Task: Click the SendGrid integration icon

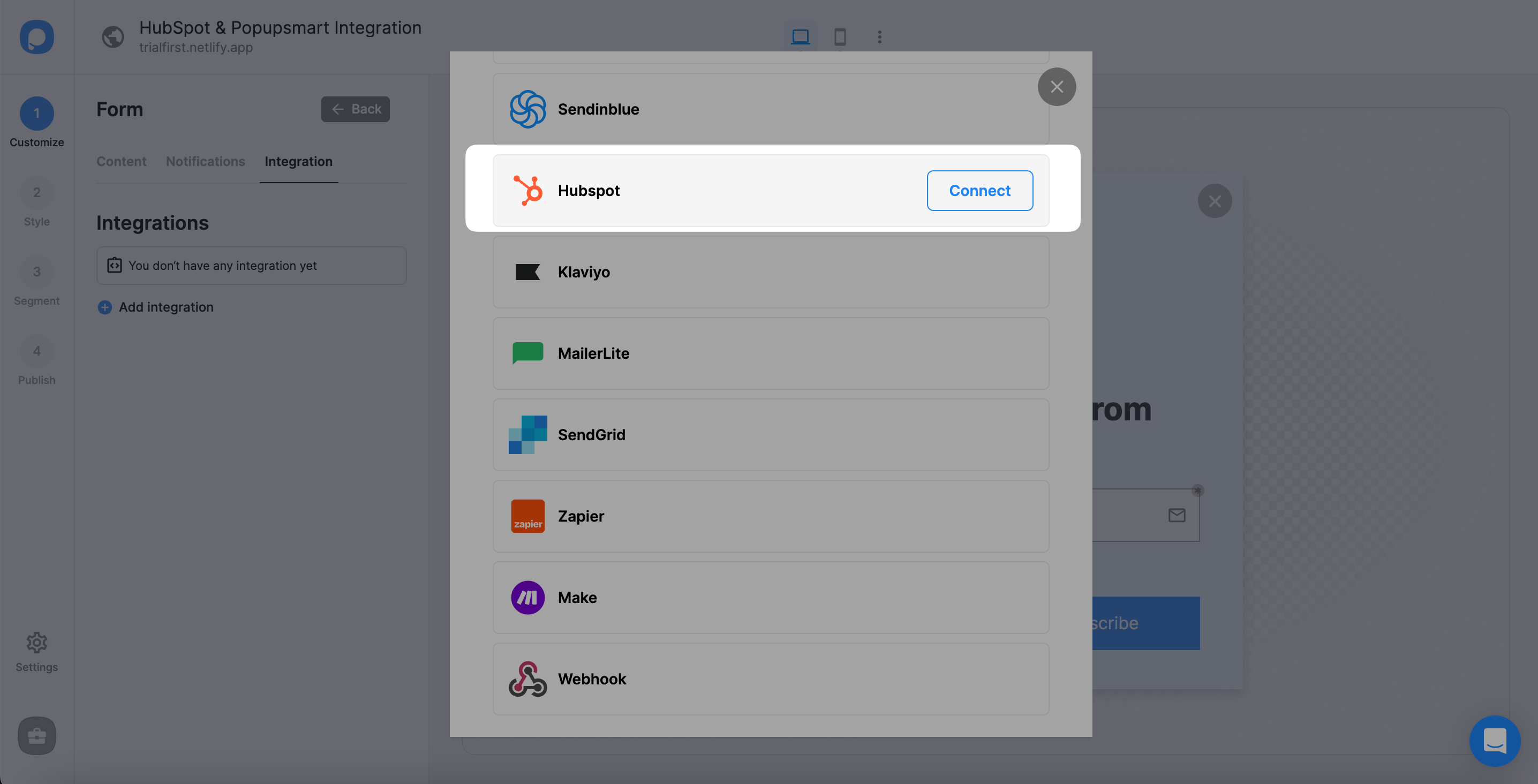Action: tap(527, 434)
